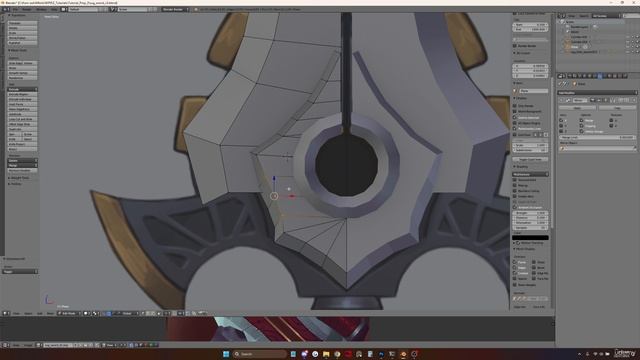Toggle World Background checkbox
The height and width of the screenshot is (360, 640).
coord(515,111)
